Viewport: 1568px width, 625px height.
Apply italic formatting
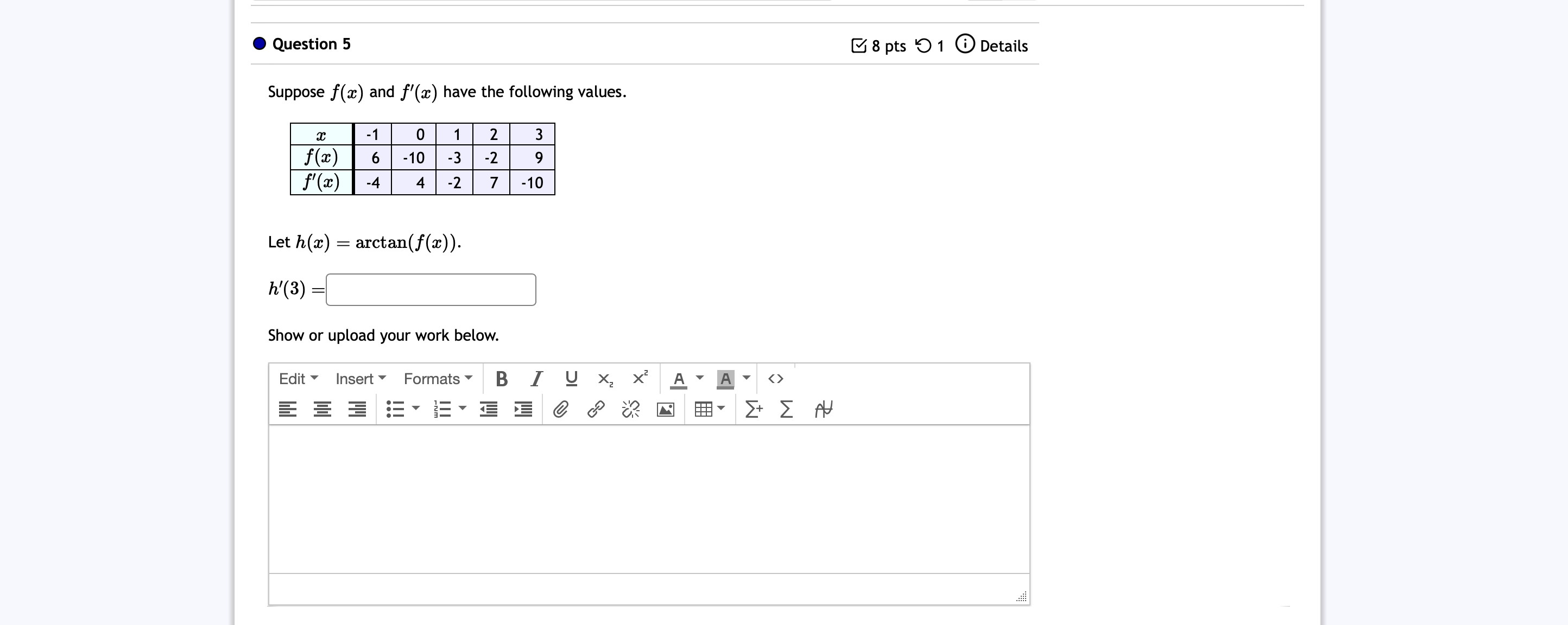click(536, 378)
